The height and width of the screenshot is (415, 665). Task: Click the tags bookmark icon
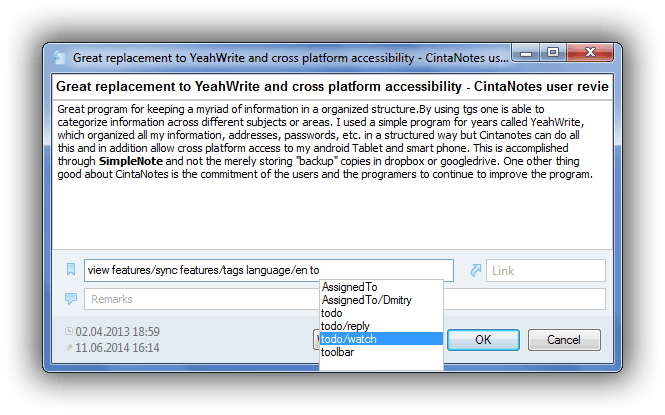71,269
